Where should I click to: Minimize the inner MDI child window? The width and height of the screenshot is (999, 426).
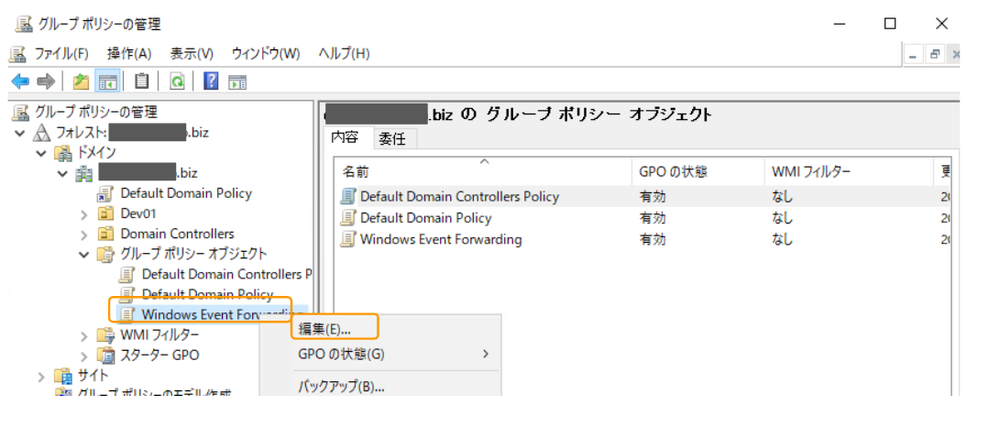(x=913, y=55)
